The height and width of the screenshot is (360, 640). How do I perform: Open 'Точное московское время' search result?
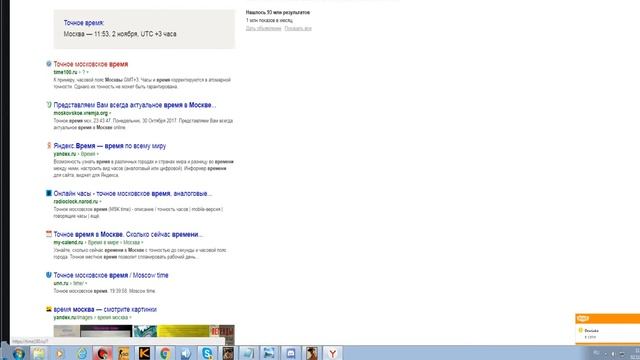(91, 64)
